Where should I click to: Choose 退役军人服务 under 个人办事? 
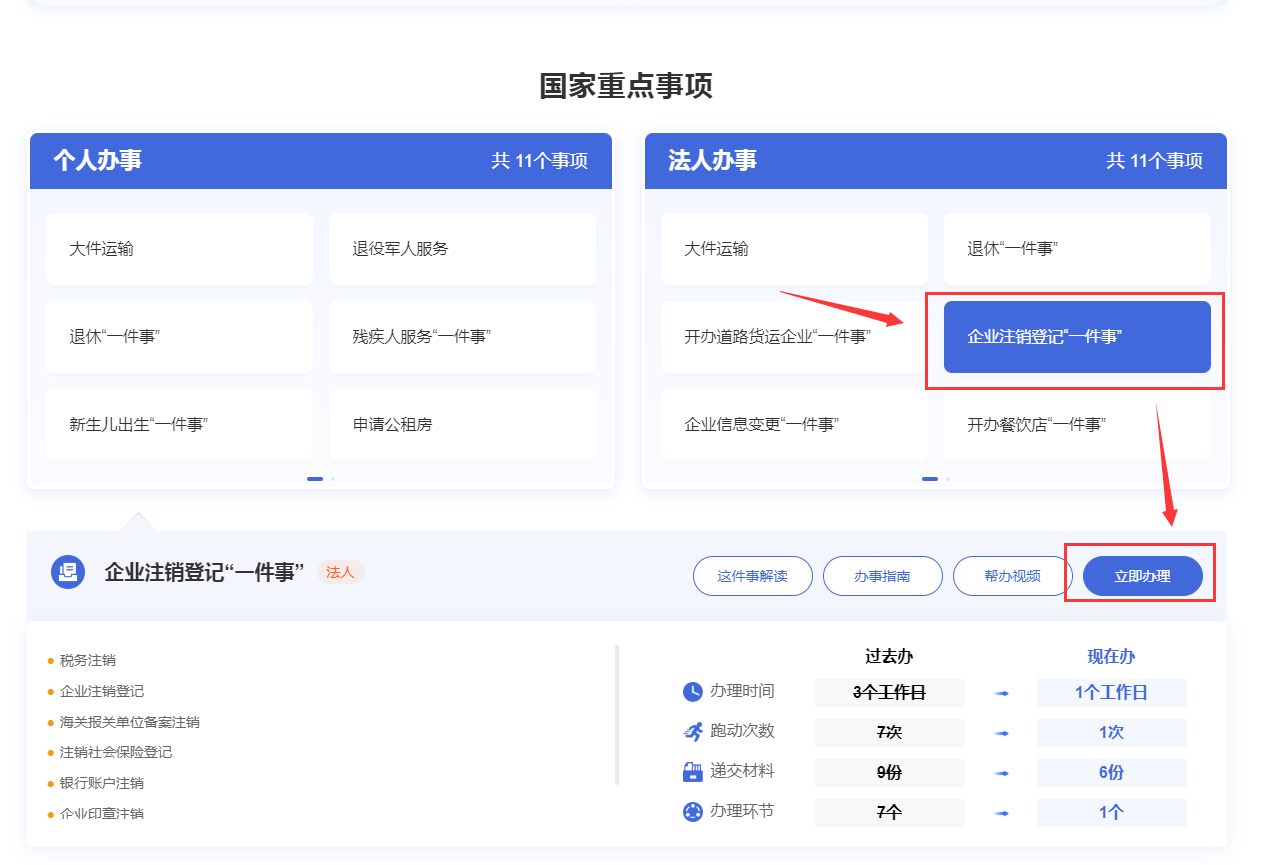[462, 249]
